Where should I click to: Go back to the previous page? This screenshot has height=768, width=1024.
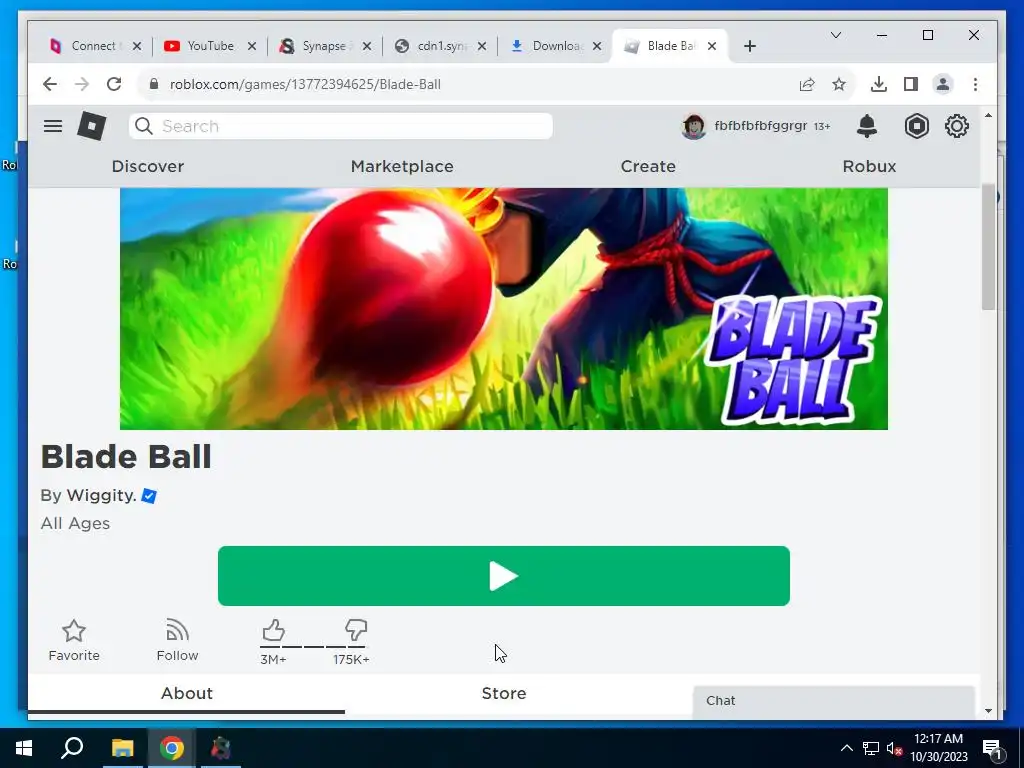click(x=50, y=84)
